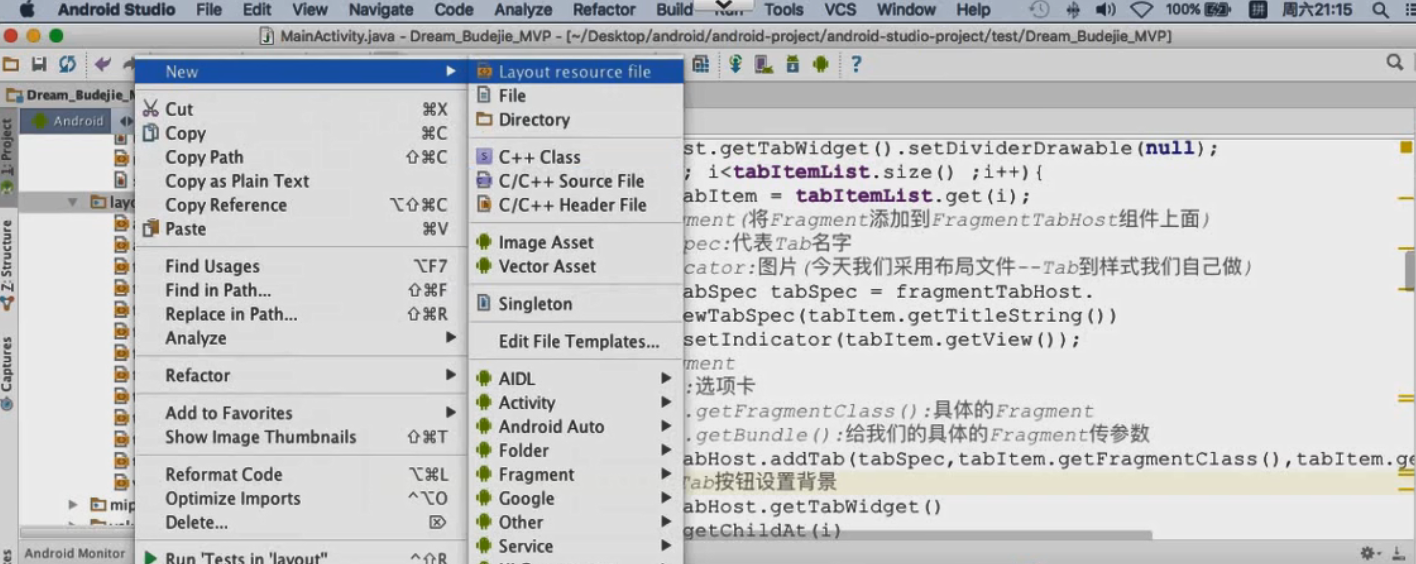Choose File in the New submenu
This screenshot has height=564, width=1416.
(x=576, y=96)
